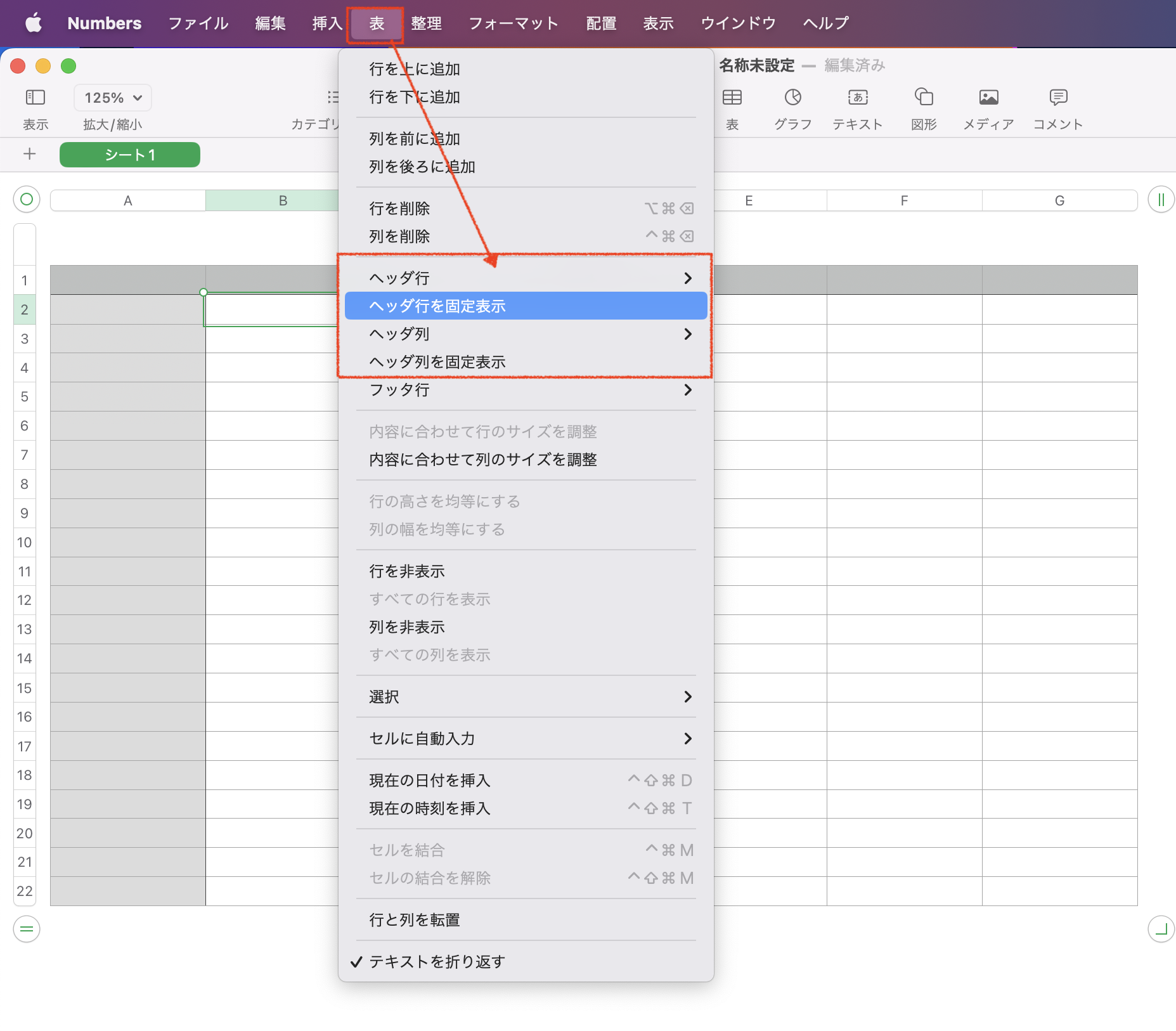
Task: Choose 行と列を転置 from menu
Action: pyautogui.click(x=415, y=920)
